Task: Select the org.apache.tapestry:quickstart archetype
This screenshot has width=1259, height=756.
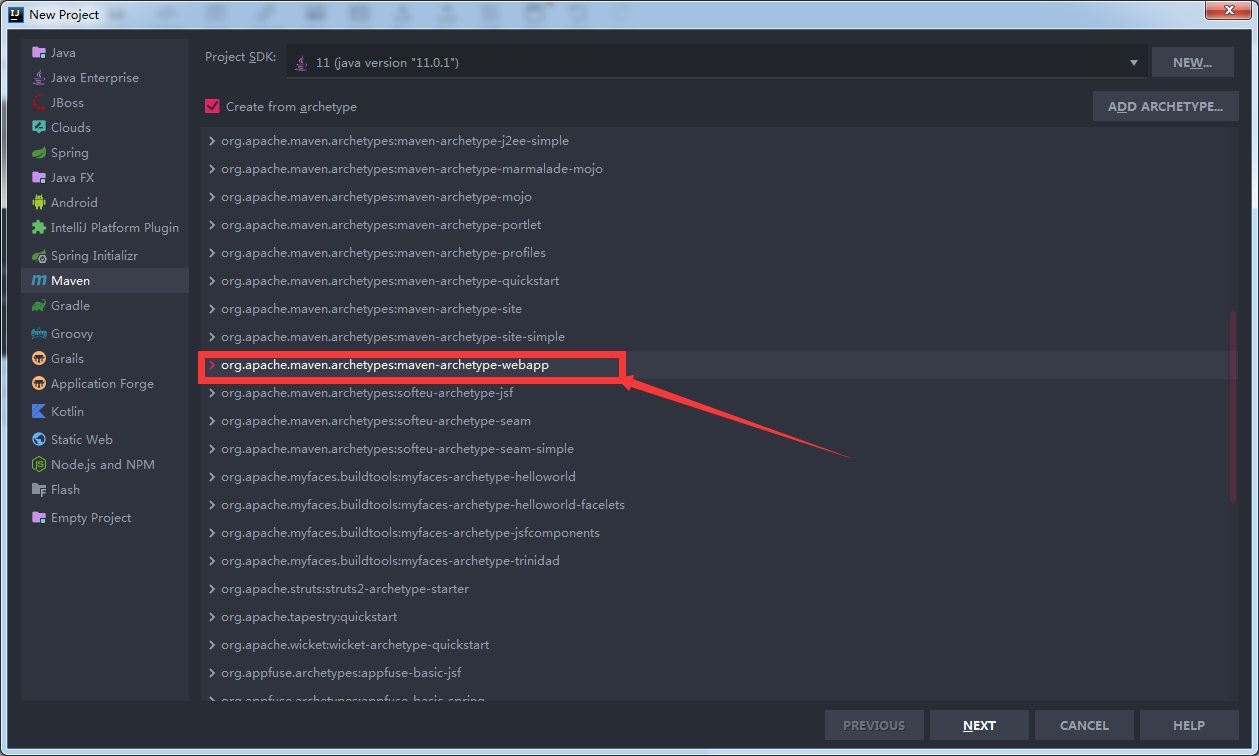Action: coord(307,617)
